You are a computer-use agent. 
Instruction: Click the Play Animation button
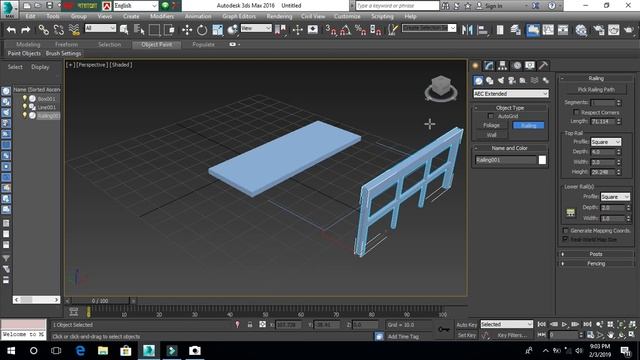[564, 324]
